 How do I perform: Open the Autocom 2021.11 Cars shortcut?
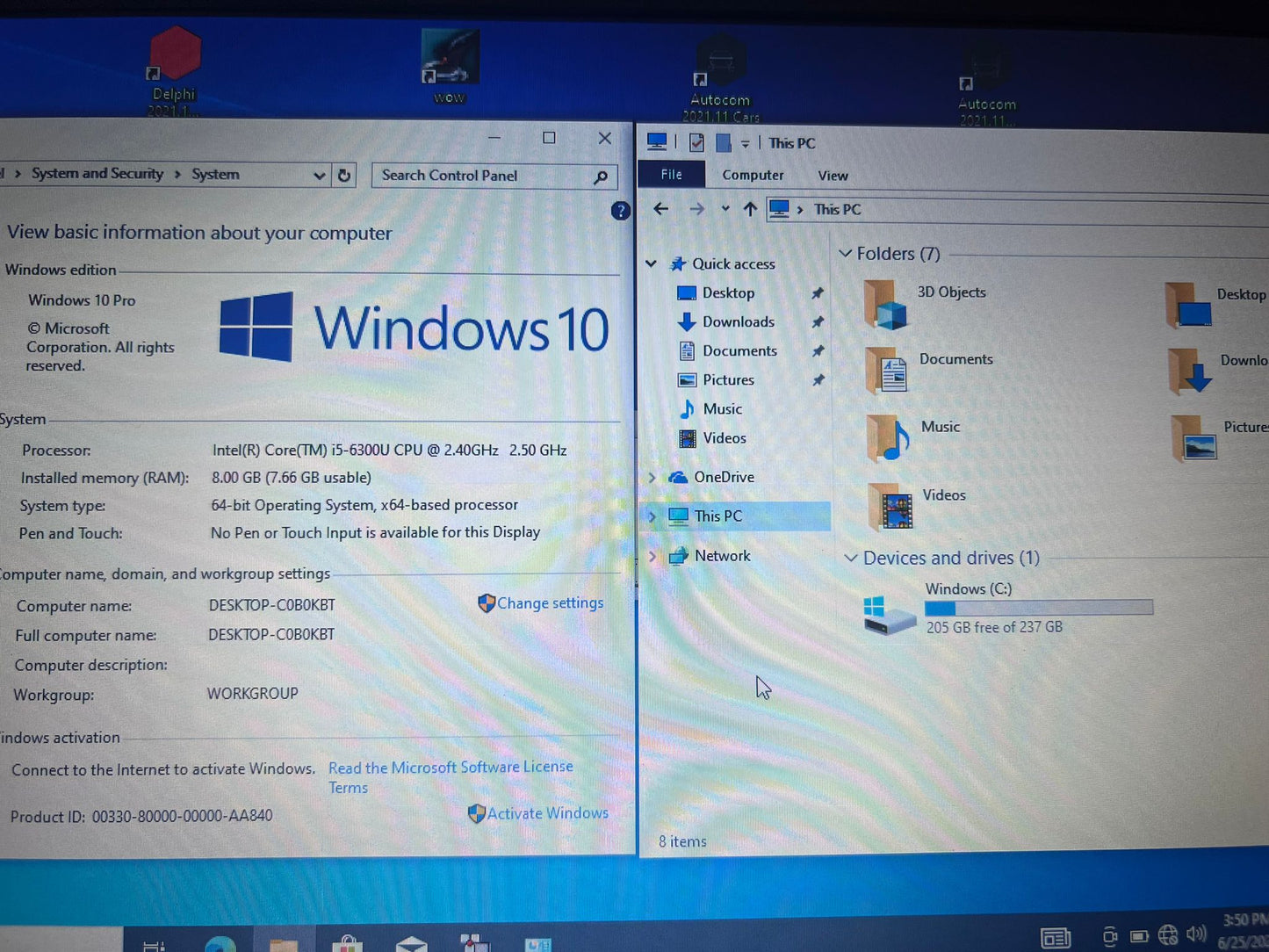click(x=720, y=79)
